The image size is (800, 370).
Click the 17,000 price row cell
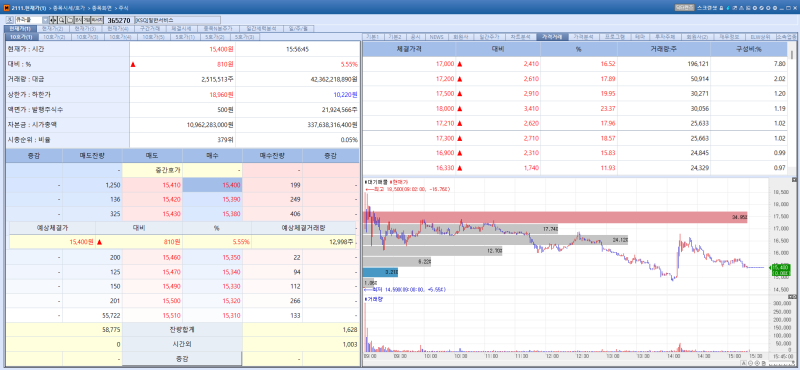409,64
